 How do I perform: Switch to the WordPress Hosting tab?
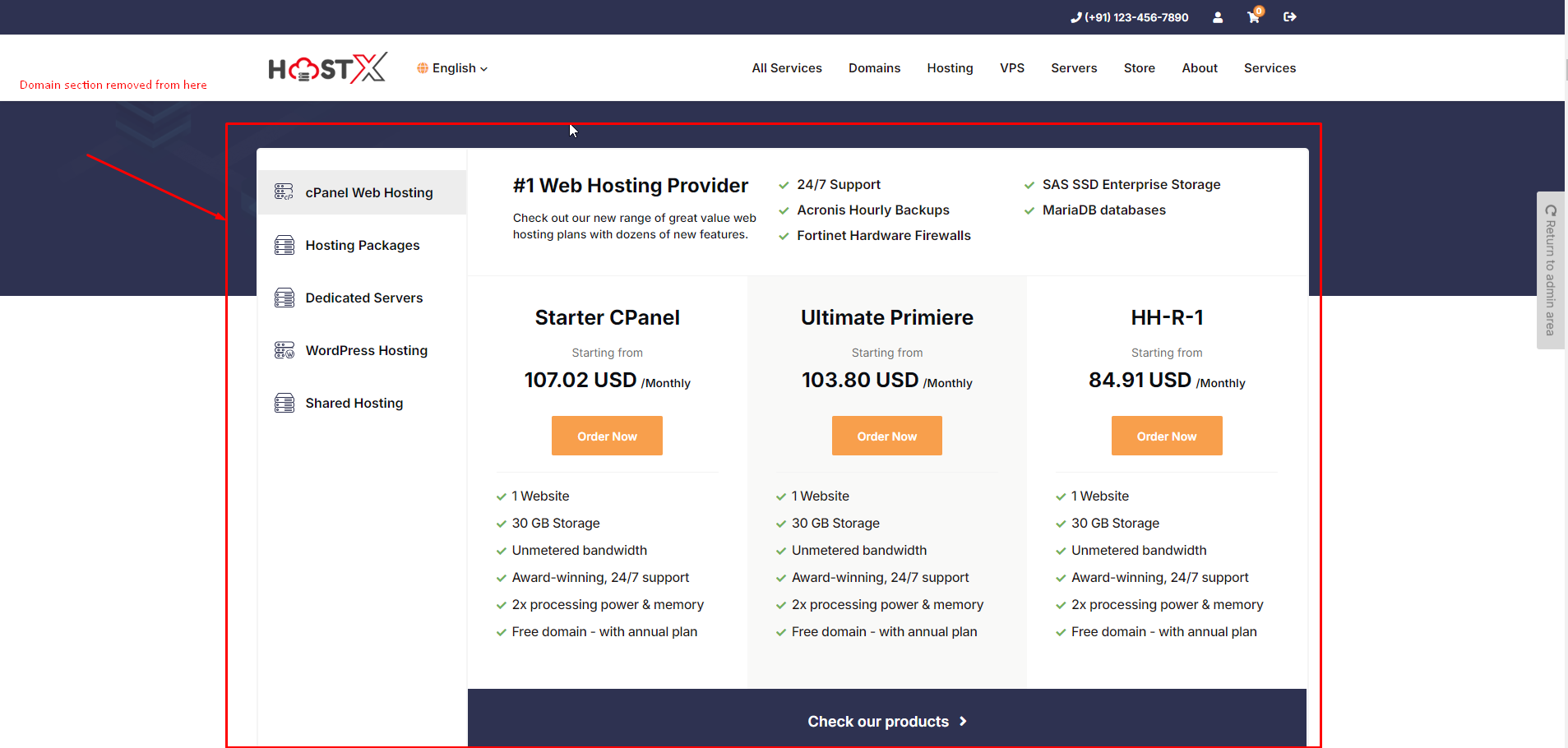(366, 350)
